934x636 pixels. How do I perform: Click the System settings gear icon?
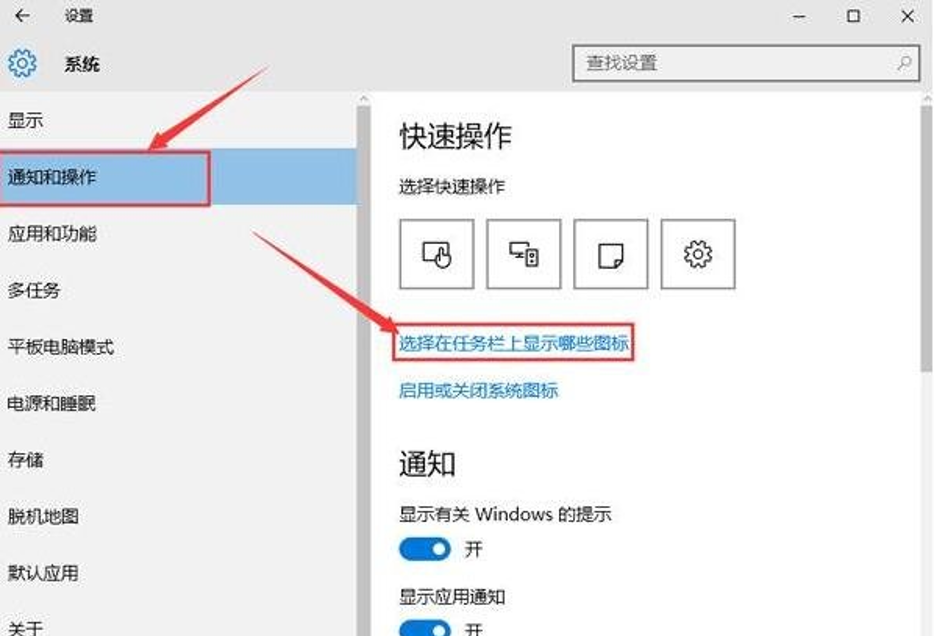coord(23,63)
